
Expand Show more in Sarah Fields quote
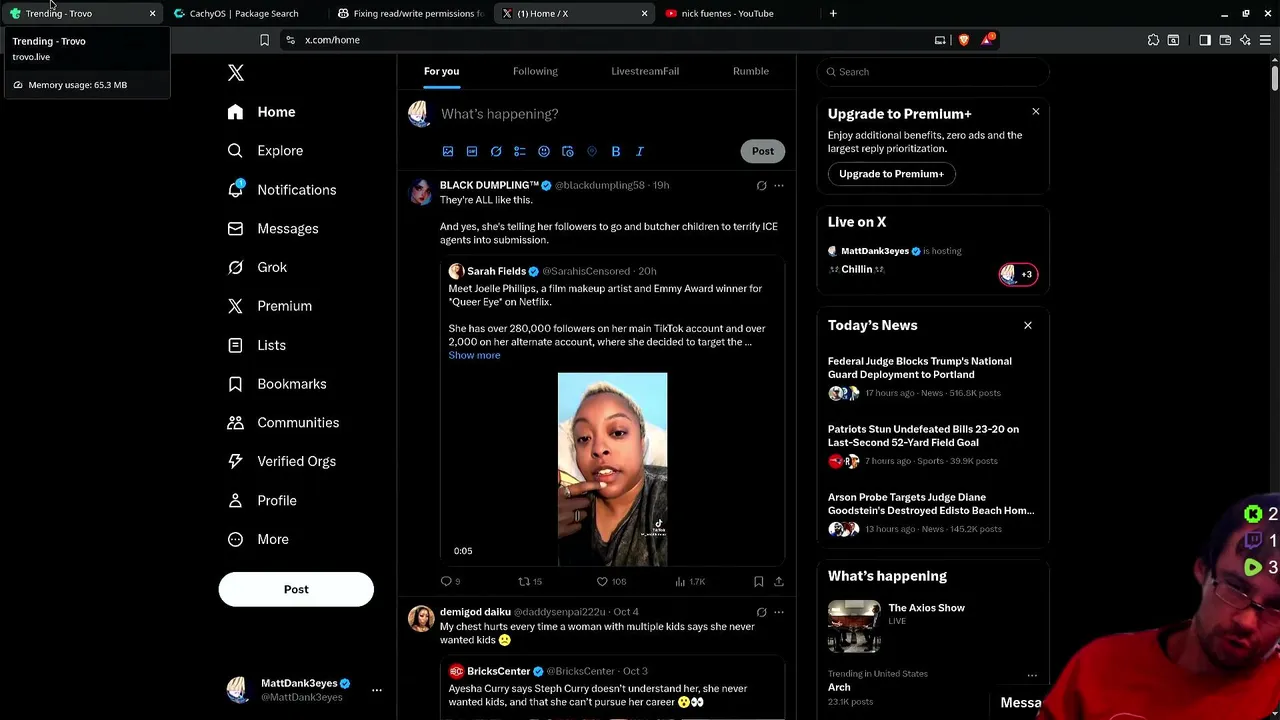coord(474,355)
